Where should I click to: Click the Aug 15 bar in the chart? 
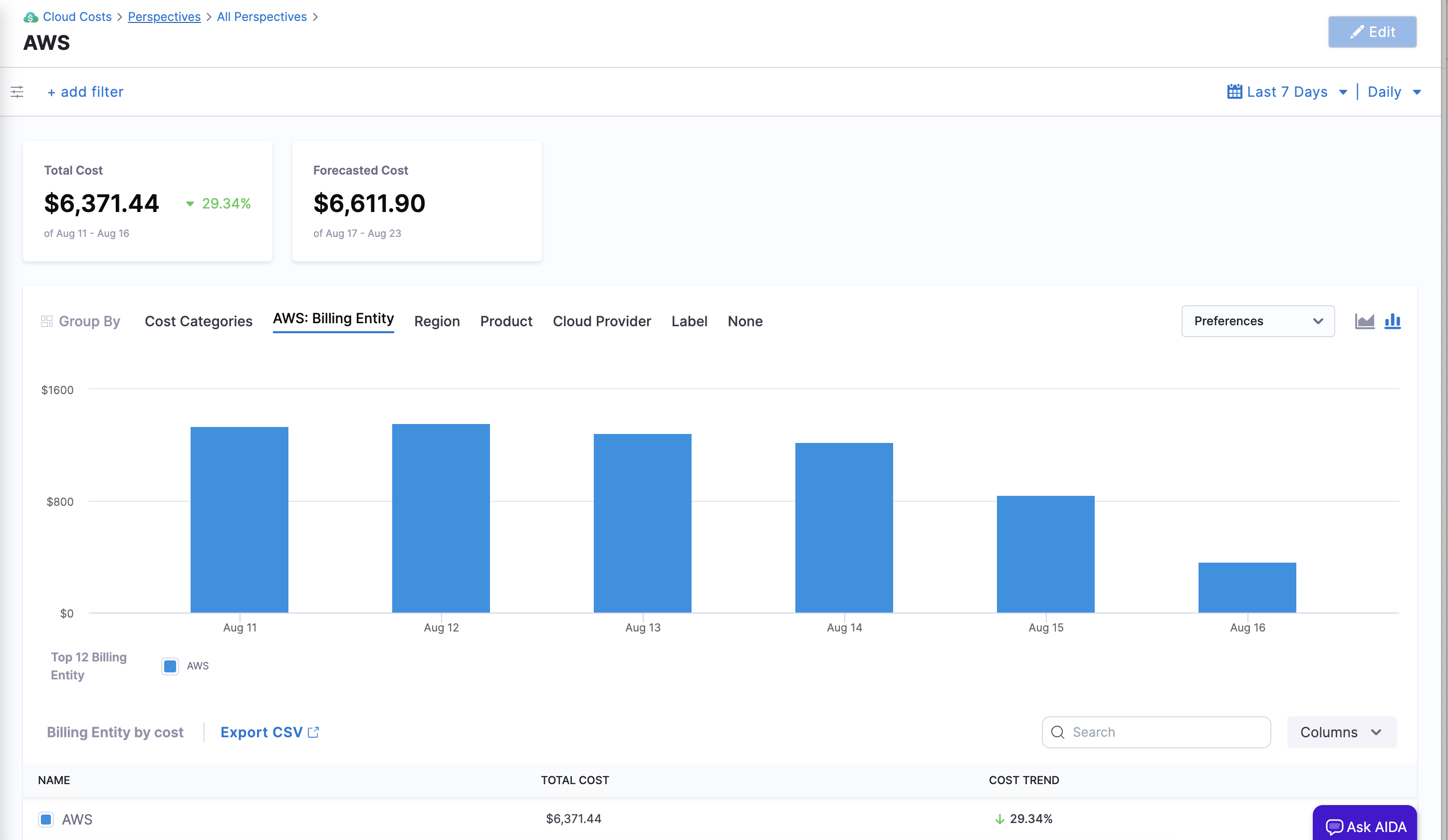[1046, 555]
